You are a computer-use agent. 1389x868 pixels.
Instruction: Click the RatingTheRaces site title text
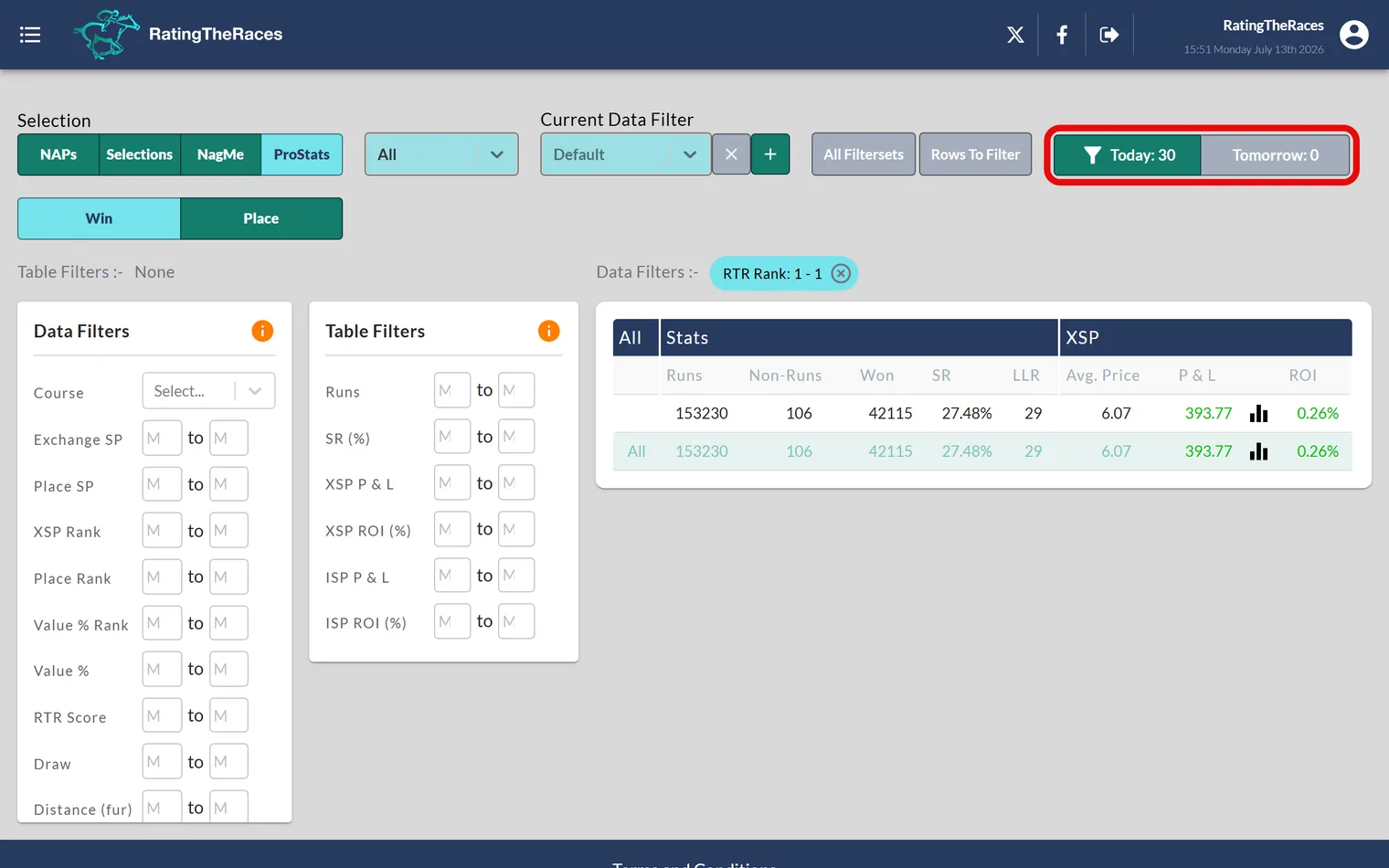(216, 34)
